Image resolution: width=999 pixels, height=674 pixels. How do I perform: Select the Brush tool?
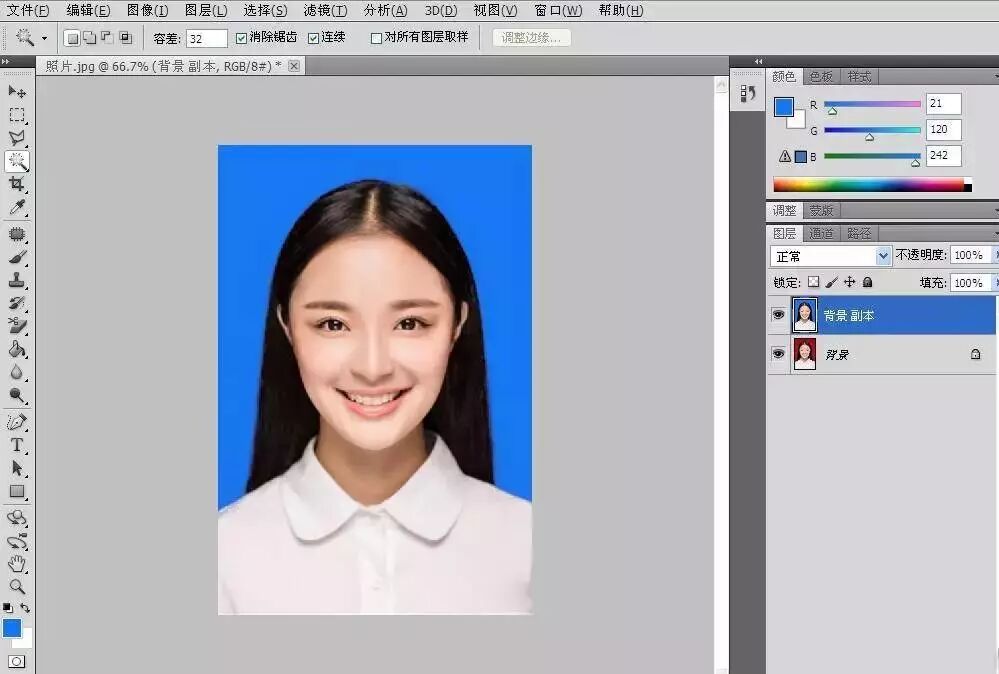click(x=17, y=257)
